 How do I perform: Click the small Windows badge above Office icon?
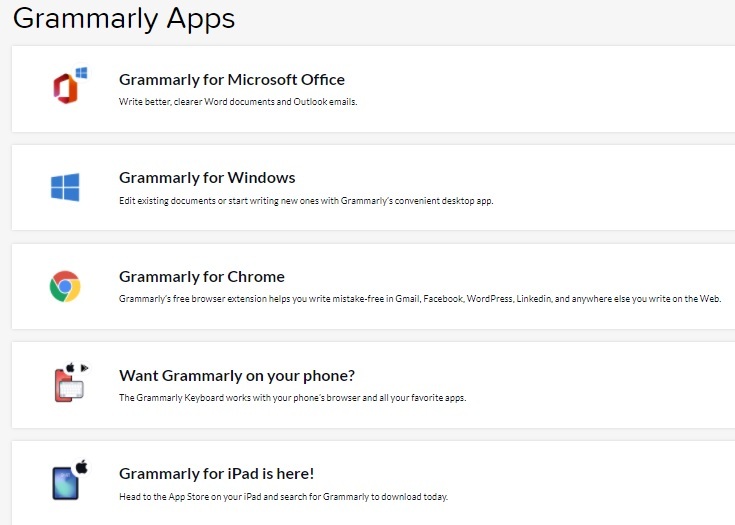(82, 73)
